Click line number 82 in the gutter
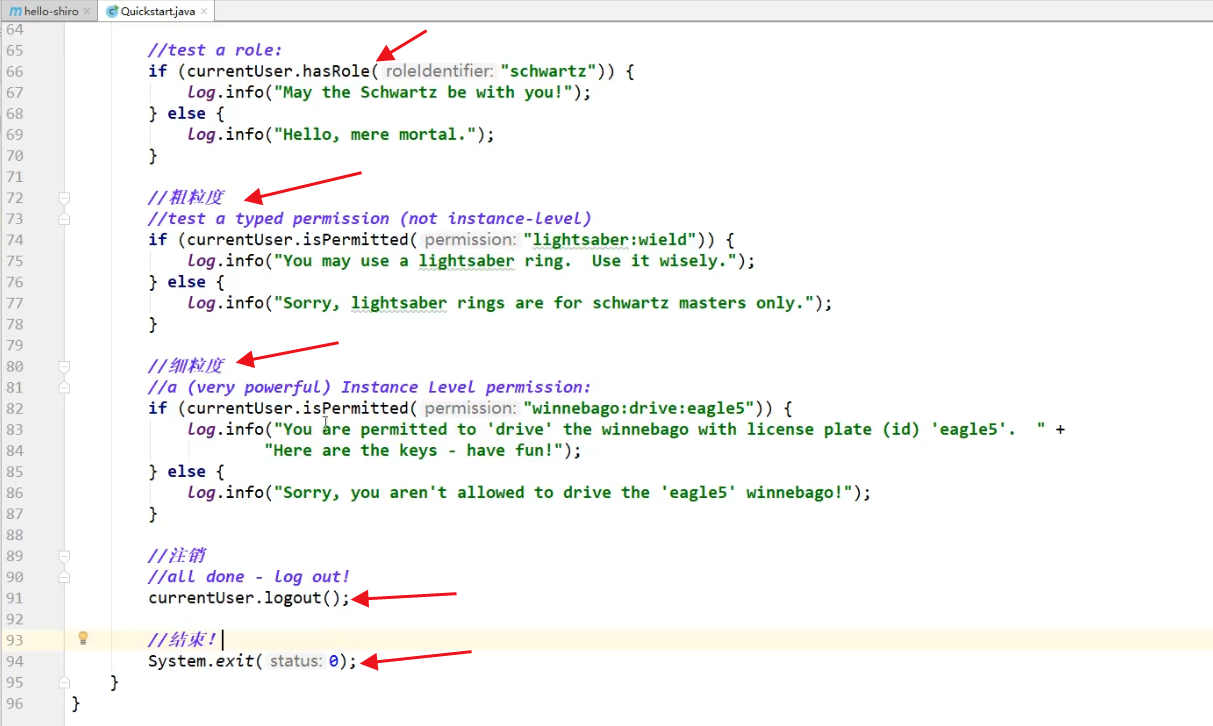The width and height of the screenshot is (1213, 726). [14, 408]
